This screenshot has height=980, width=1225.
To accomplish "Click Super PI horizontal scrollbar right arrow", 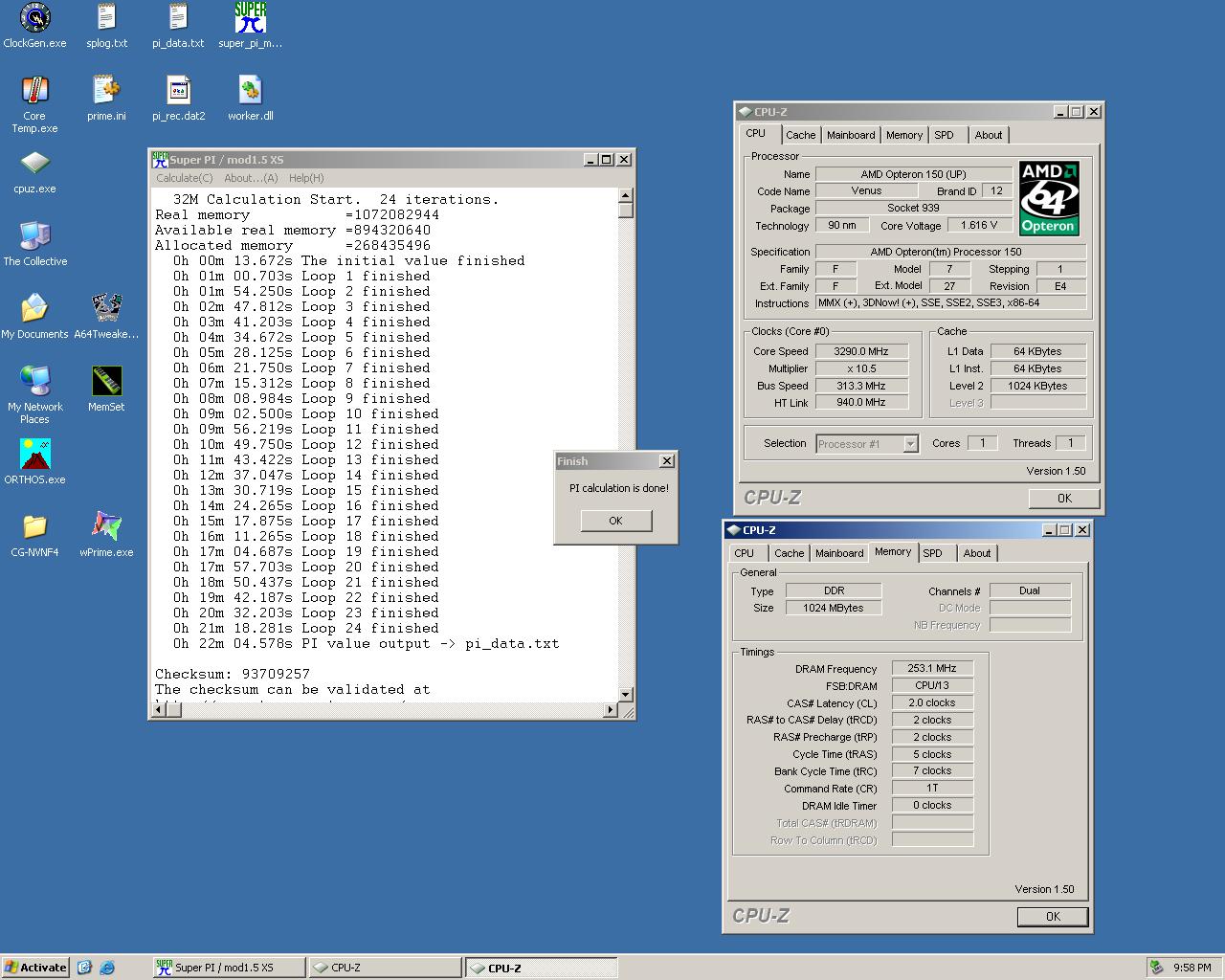I will (x=611, y=710).
